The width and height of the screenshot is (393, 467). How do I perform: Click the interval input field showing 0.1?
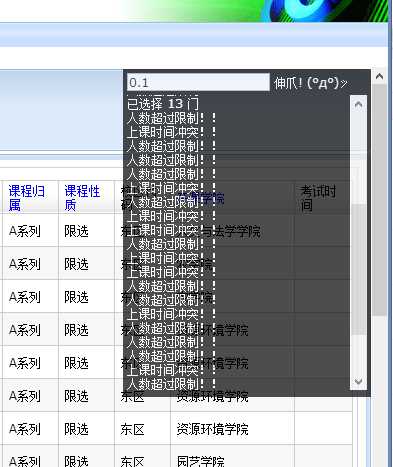[198, 82]
